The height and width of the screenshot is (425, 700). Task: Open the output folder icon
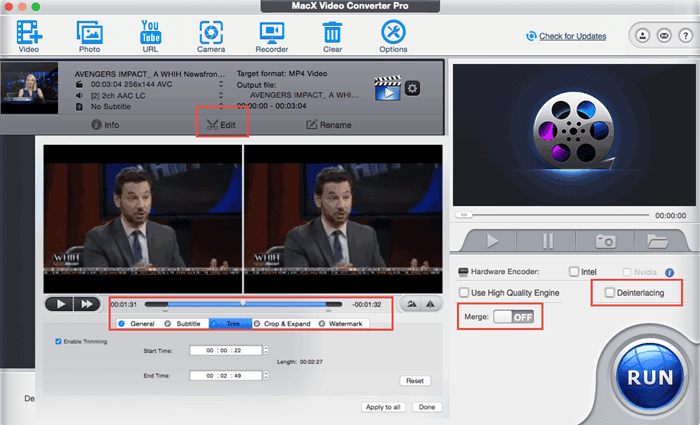(657, 241)
